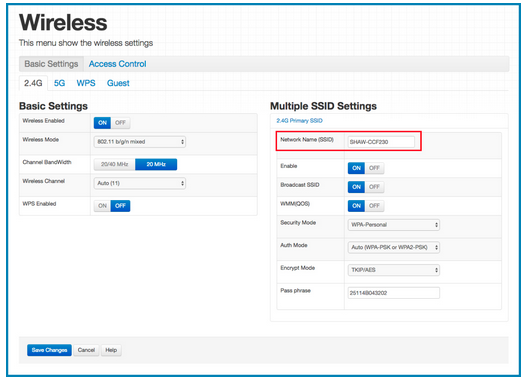Click the WMM(QOS) label

click(295, 204)
